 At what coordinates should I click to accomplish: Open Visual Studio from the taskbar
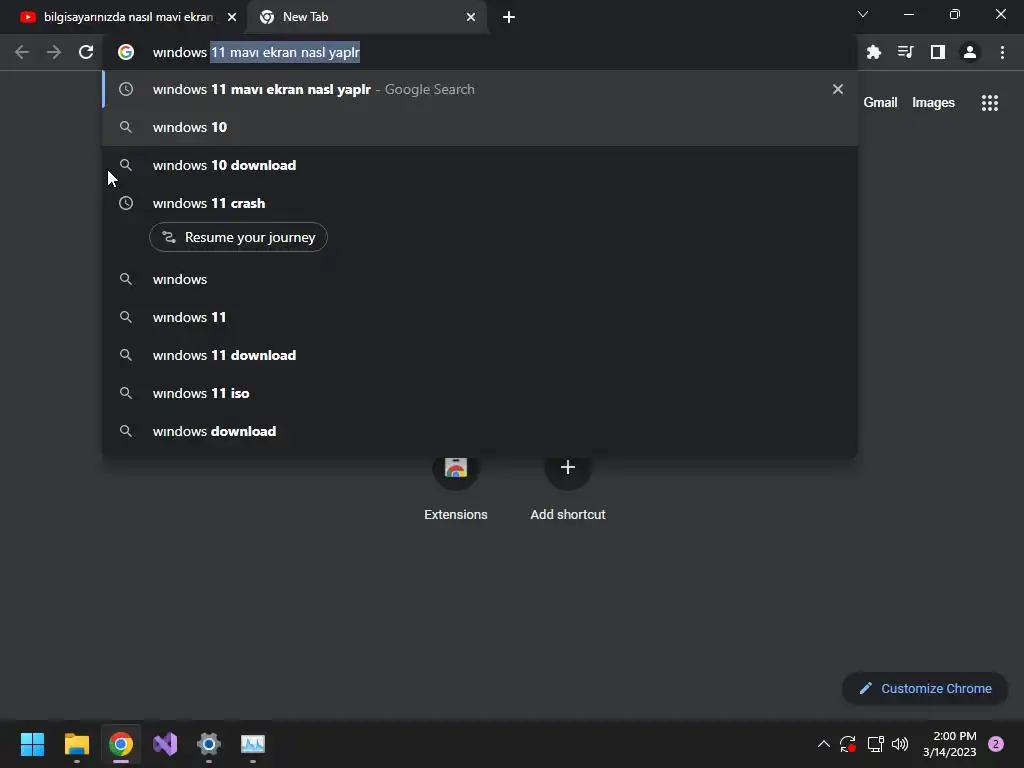(165, 744)
